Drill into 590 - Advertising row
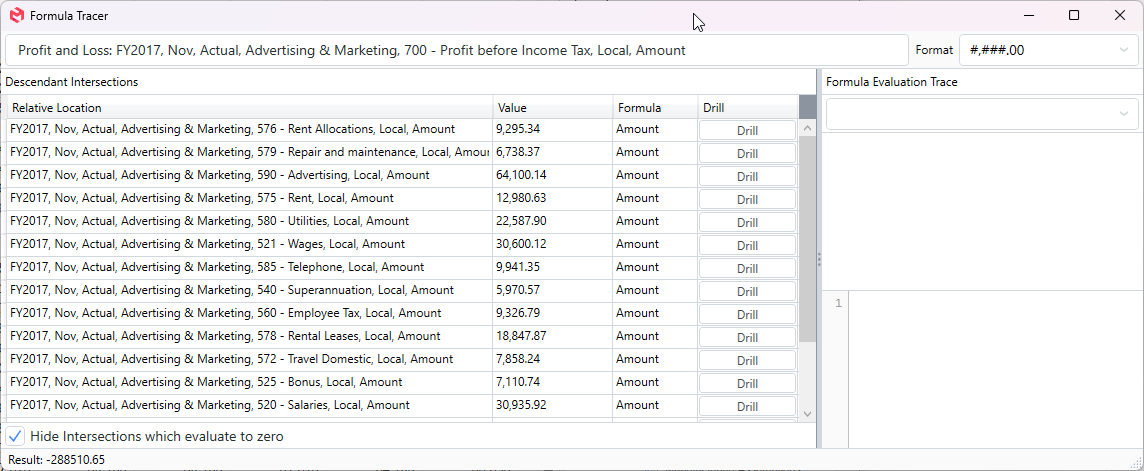Viewport: 1144px width, 471px height. [747, 176]
